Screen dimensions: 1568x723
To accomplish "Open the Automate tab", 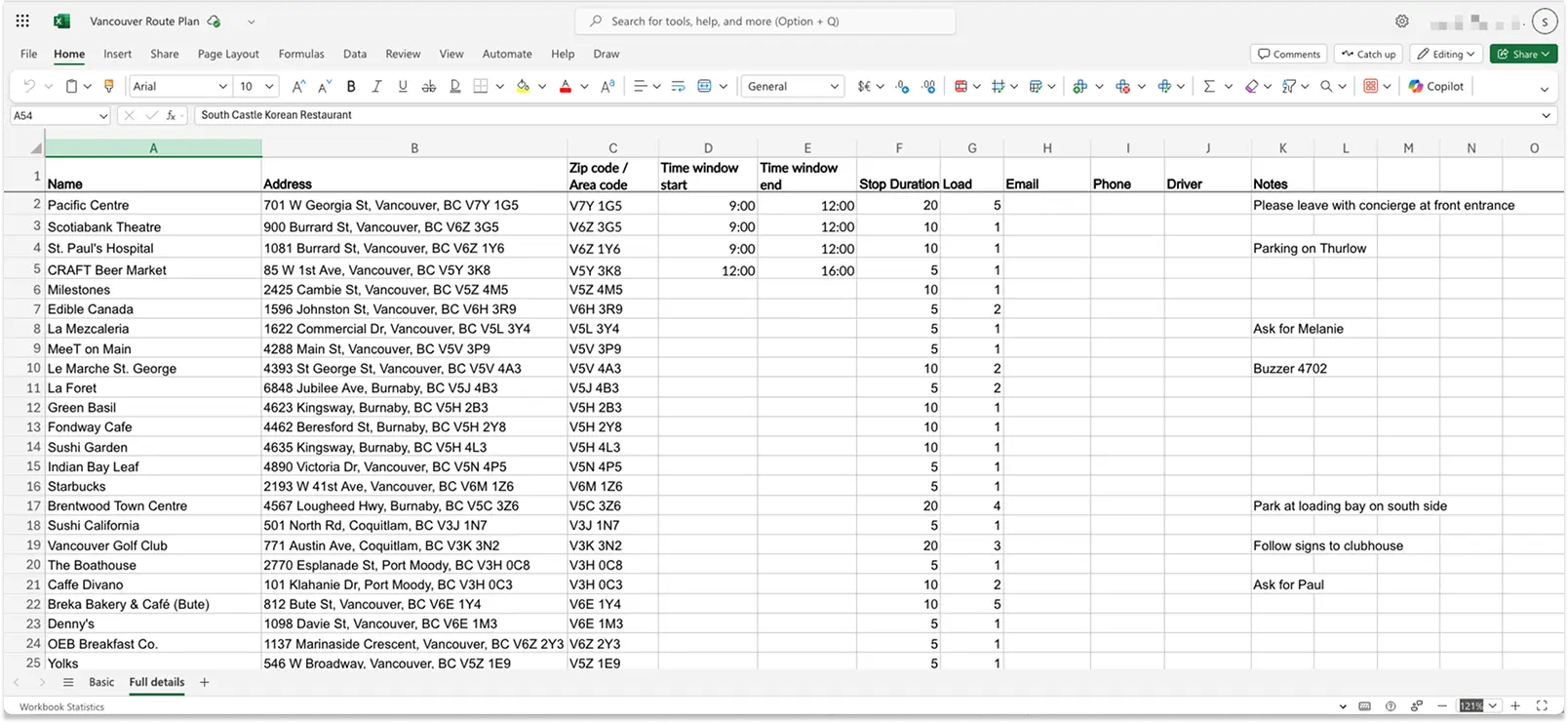I will coord(507,54).
